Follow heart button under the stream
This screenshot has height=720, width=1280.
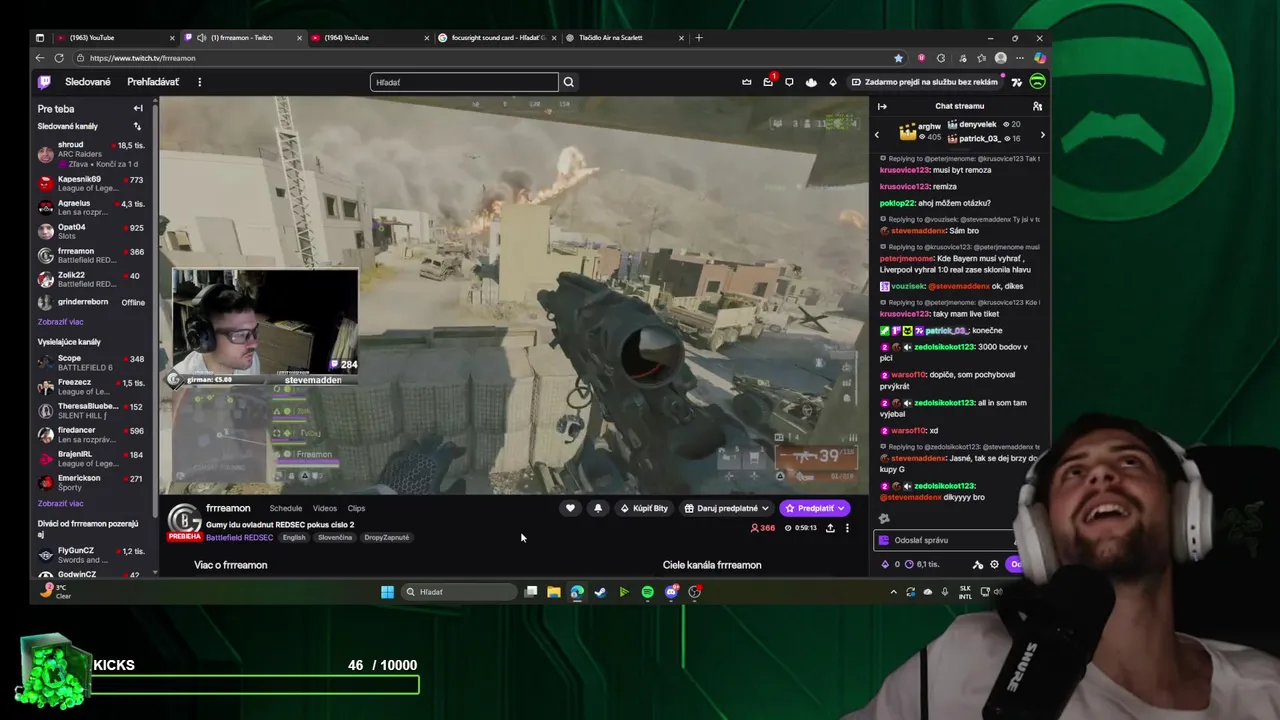point(570,508)
